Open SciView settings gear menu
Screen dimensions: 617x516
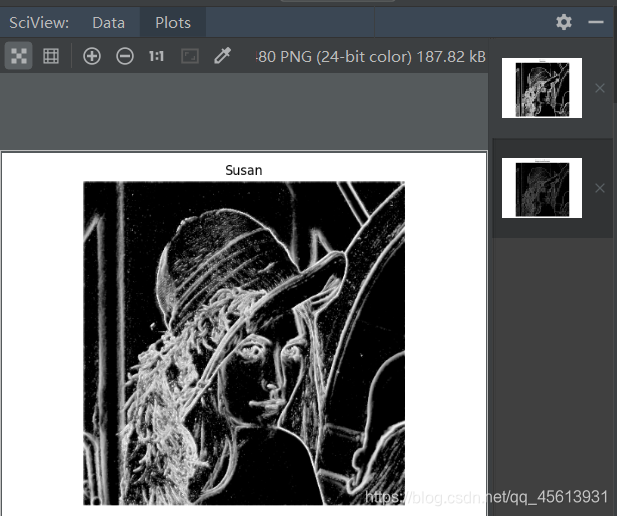[564, 22]
